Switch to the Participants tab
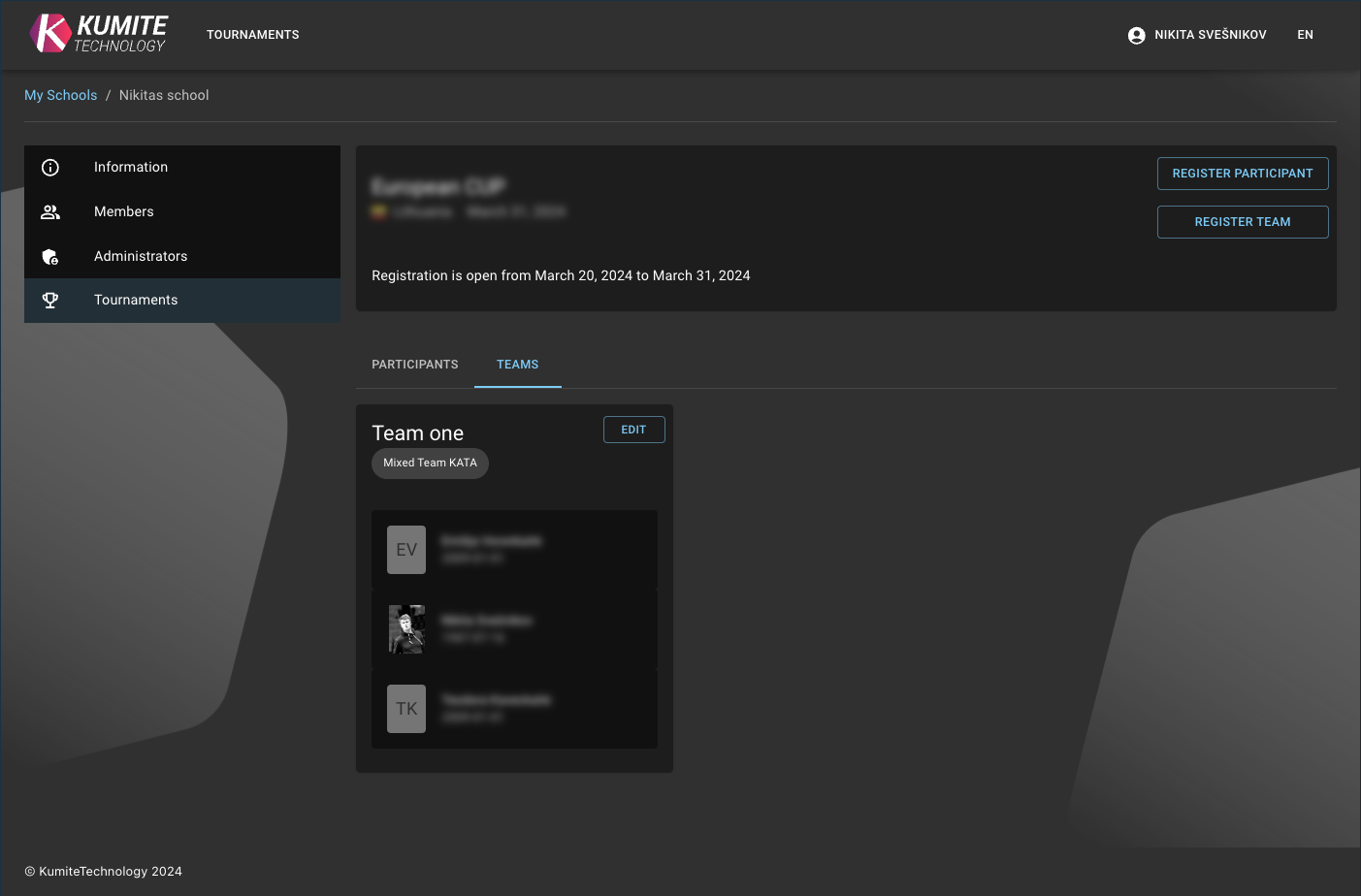Viewport: 1361px width, 896px height. (x=414, y=365)
